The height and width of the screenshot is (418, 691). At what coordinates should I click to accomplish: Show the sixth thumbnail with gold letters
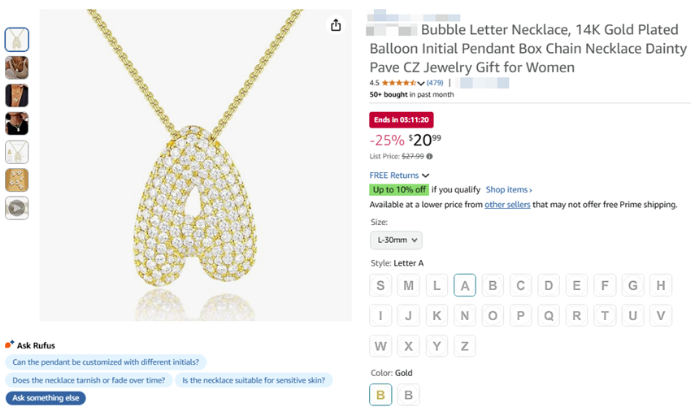pos(17,180)
